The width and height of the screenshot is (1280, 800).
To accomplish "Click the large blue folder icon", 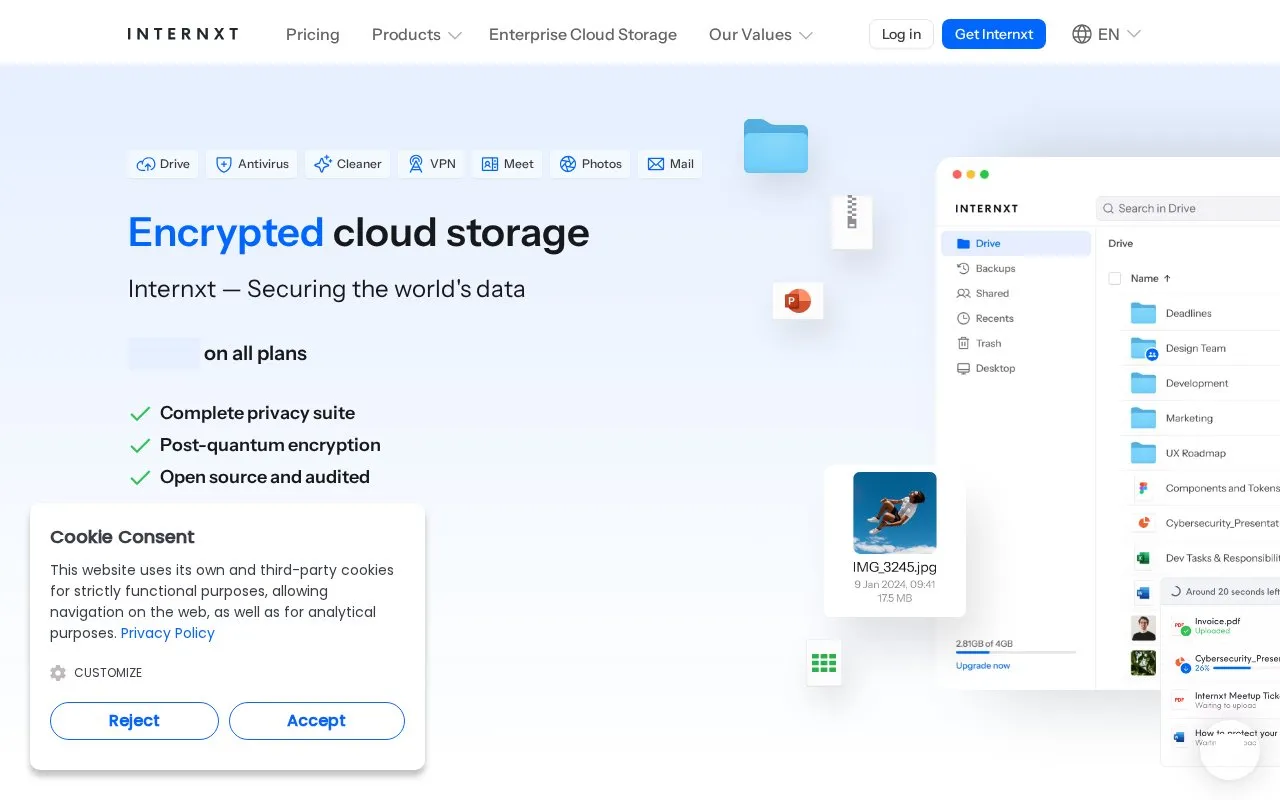I will (776, 146).
